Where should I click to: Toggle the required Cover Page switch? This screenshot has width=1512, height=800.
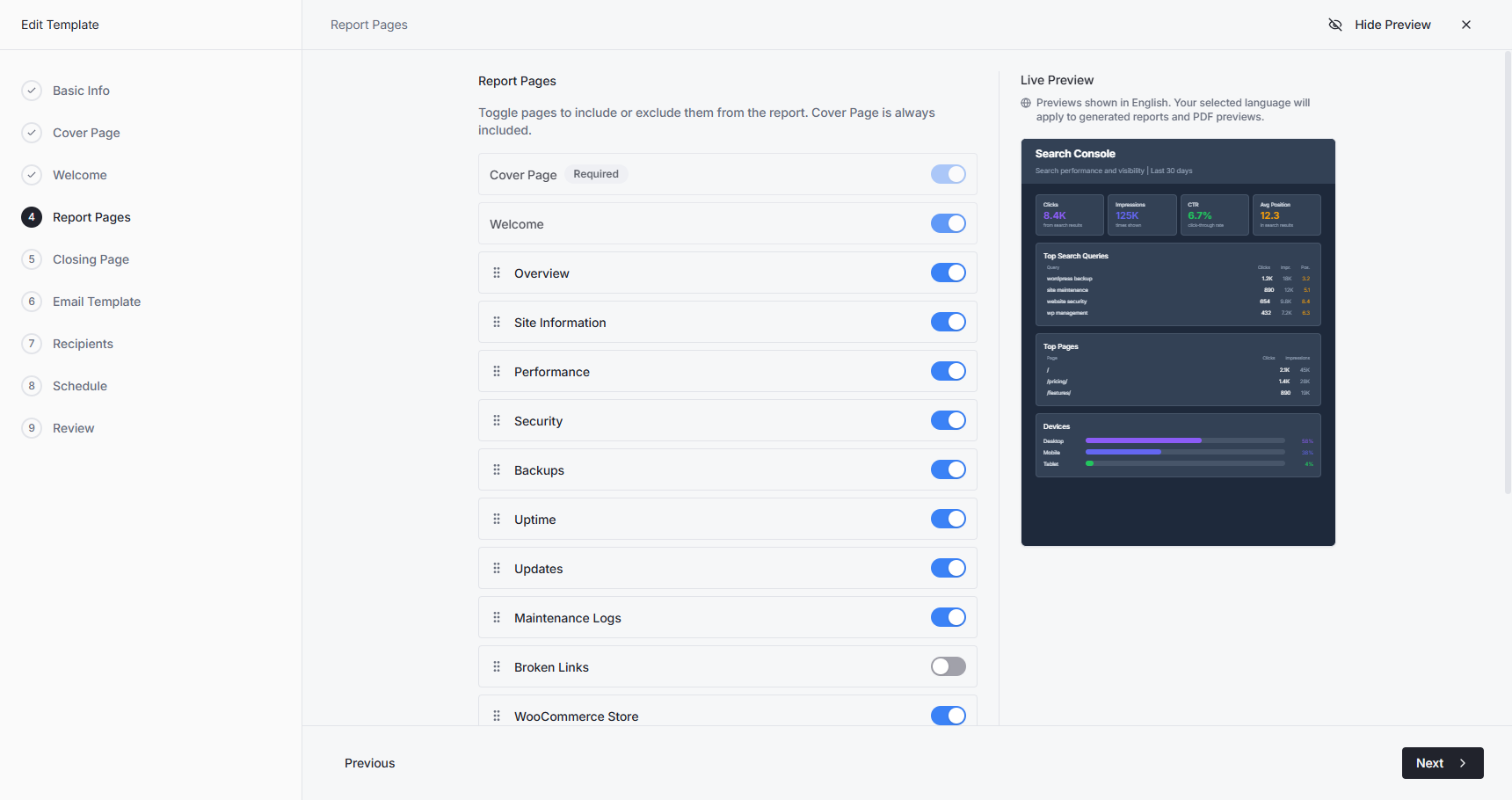pos(949,174)
